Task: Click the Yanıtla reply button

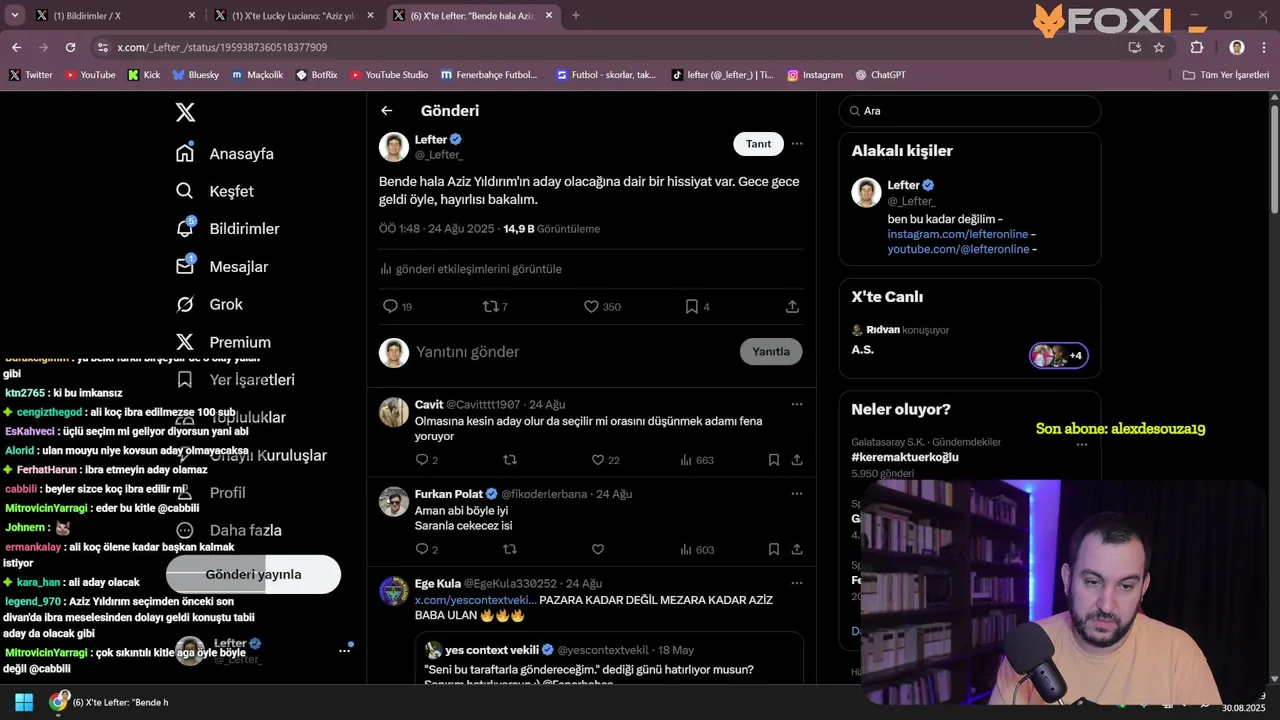Action: (771, 352)
